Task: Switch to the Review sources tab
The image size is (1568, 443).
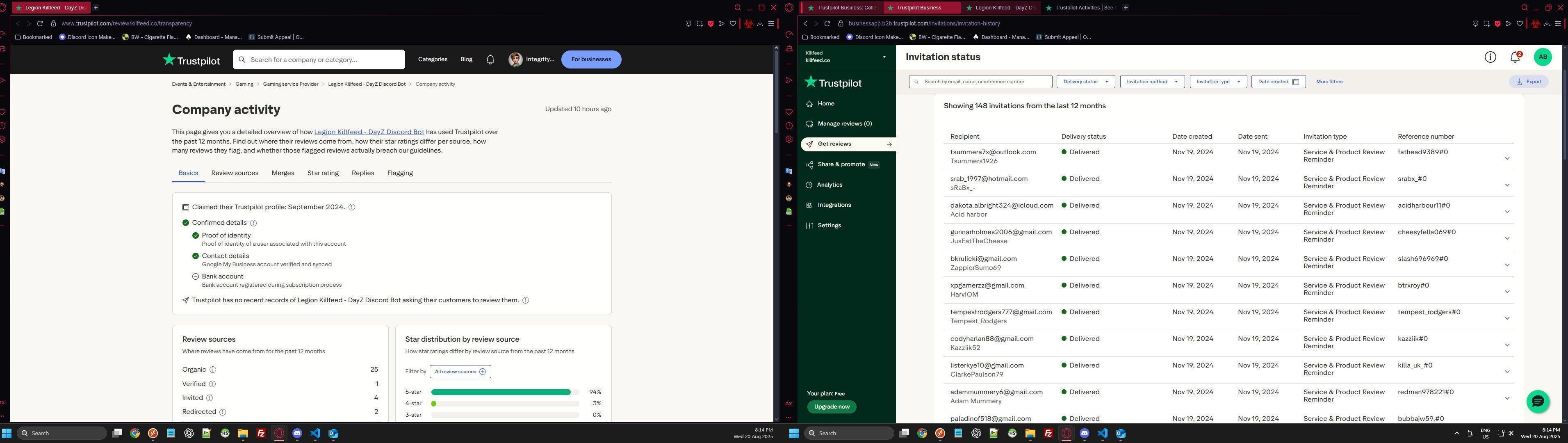Action: coord(235,174)
